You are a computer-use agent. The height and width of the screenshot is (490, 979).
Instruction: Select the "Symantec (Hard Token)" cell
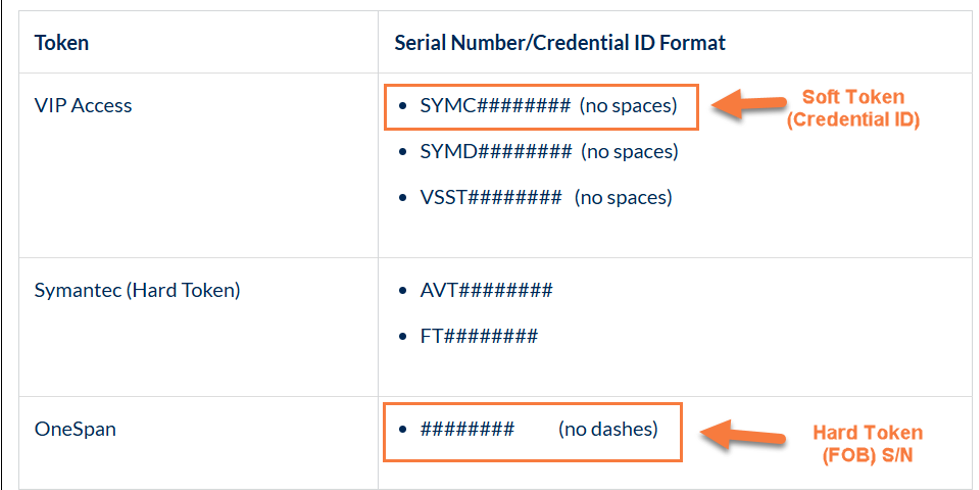tap(137, 290)
